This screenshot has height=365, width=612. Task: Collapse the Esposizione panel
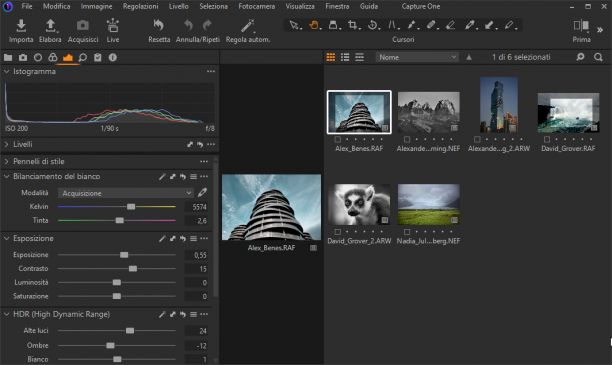[7, 239]
